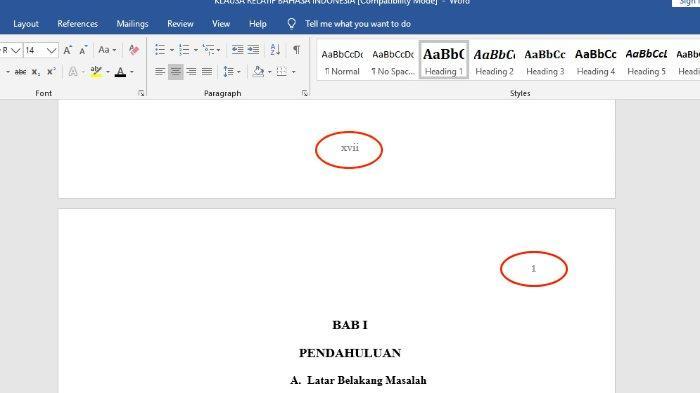700x393 pixels.
Task: Apply the Heading 4 style
Action: point(596,60)
